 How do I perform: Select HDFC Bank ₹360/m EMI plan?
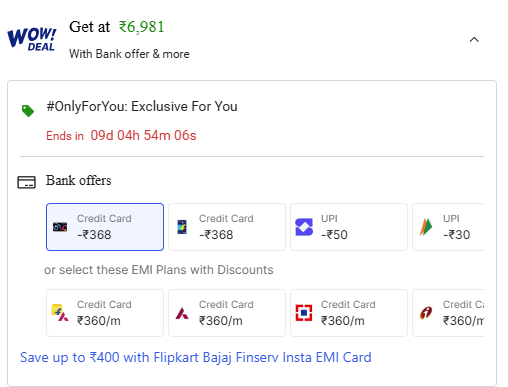click(x=349, y=313)
